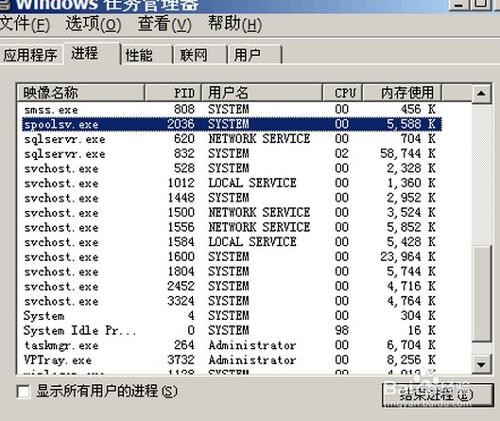Open the 选项(O) menu

tap(93, 24)
